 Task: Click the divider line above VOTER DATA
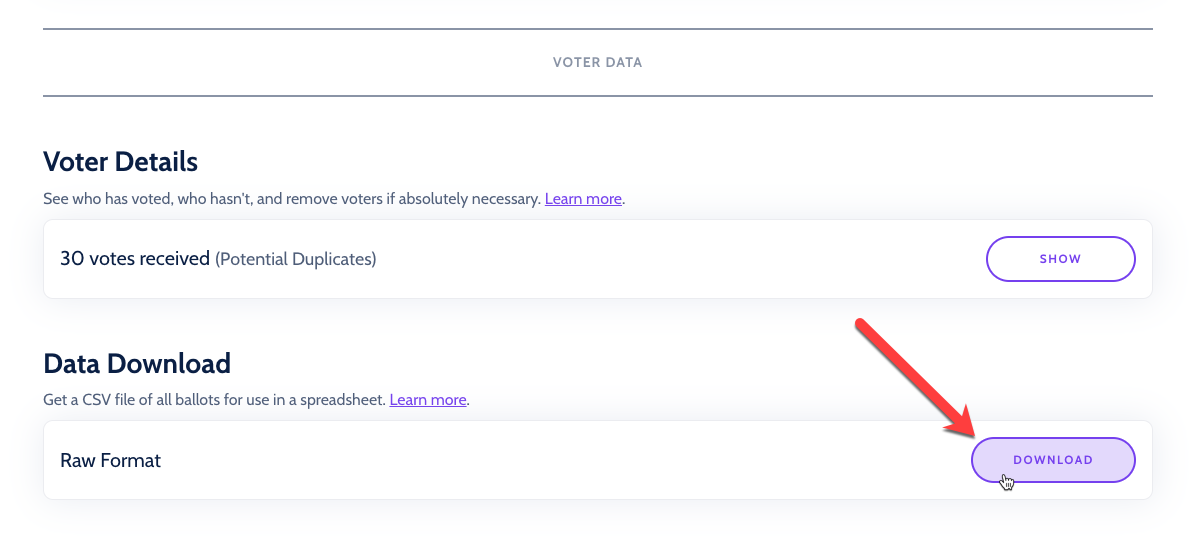click(598, 28)
